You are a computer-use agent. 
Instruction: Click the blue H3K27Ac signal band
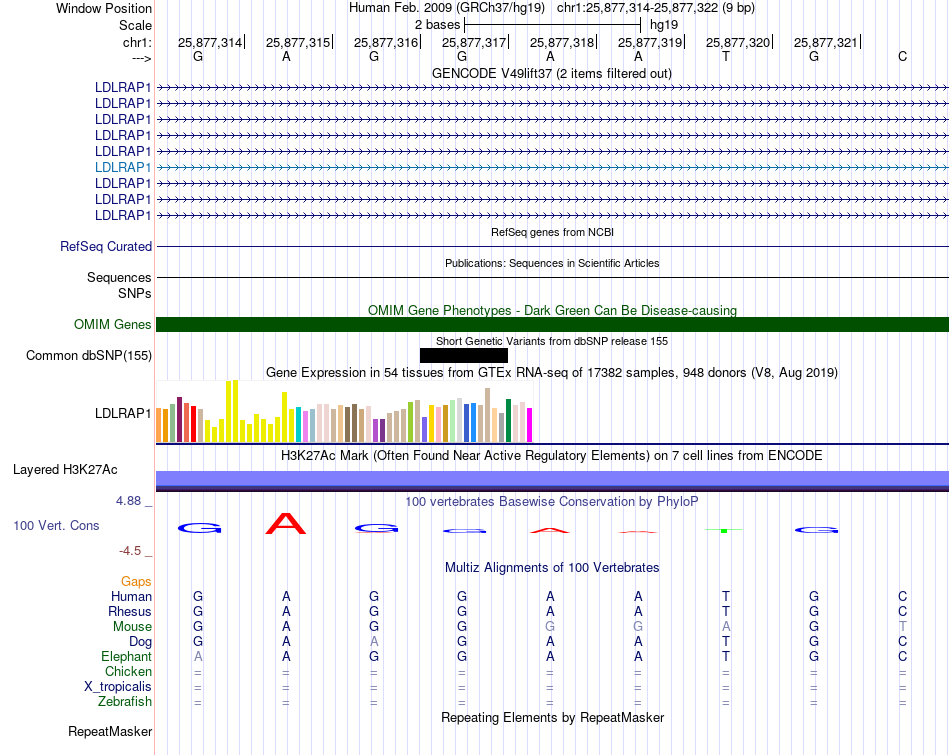[x=552, y=479]
